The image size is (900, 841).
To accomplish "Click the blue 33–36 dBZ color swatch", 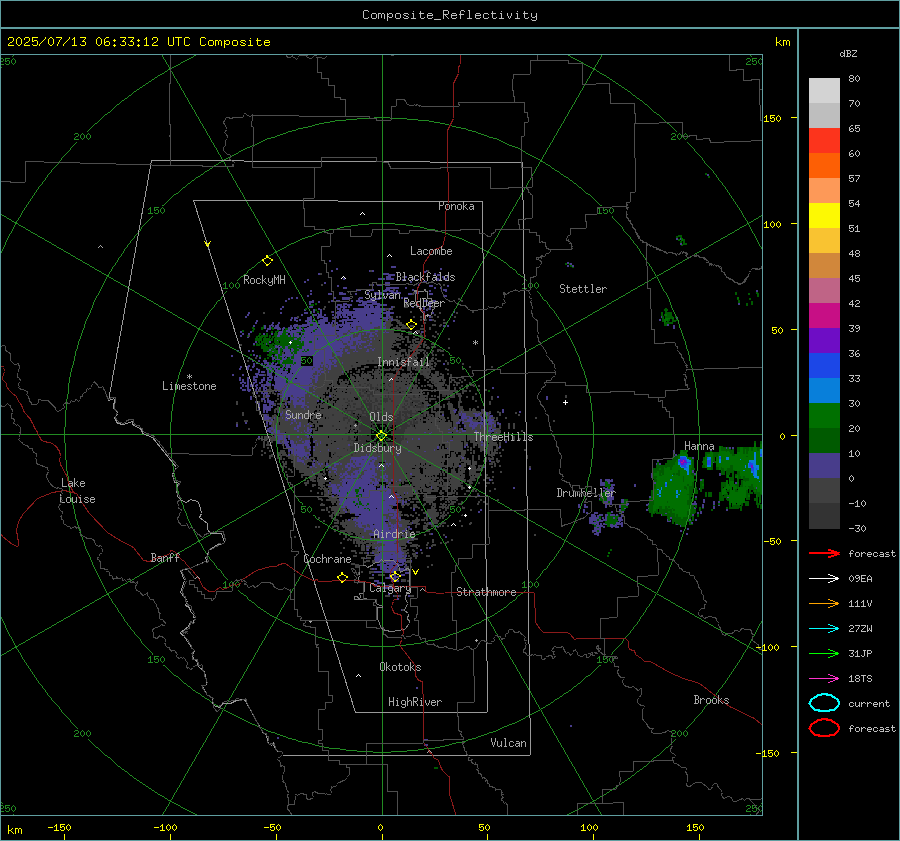I will [x=824, y=366].
